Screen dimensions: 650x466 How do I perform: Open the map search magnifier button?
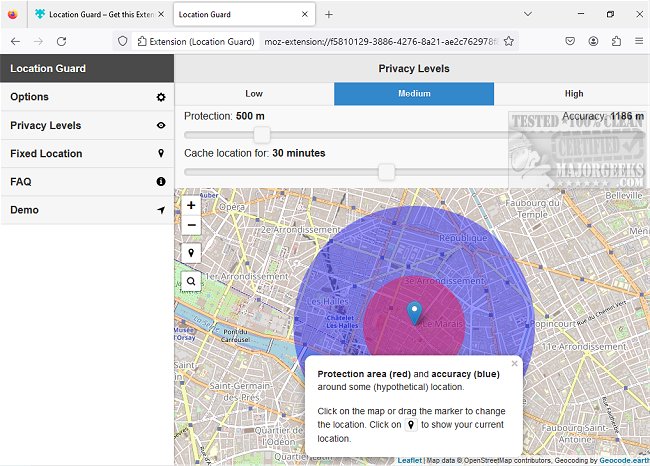point(191,283)
